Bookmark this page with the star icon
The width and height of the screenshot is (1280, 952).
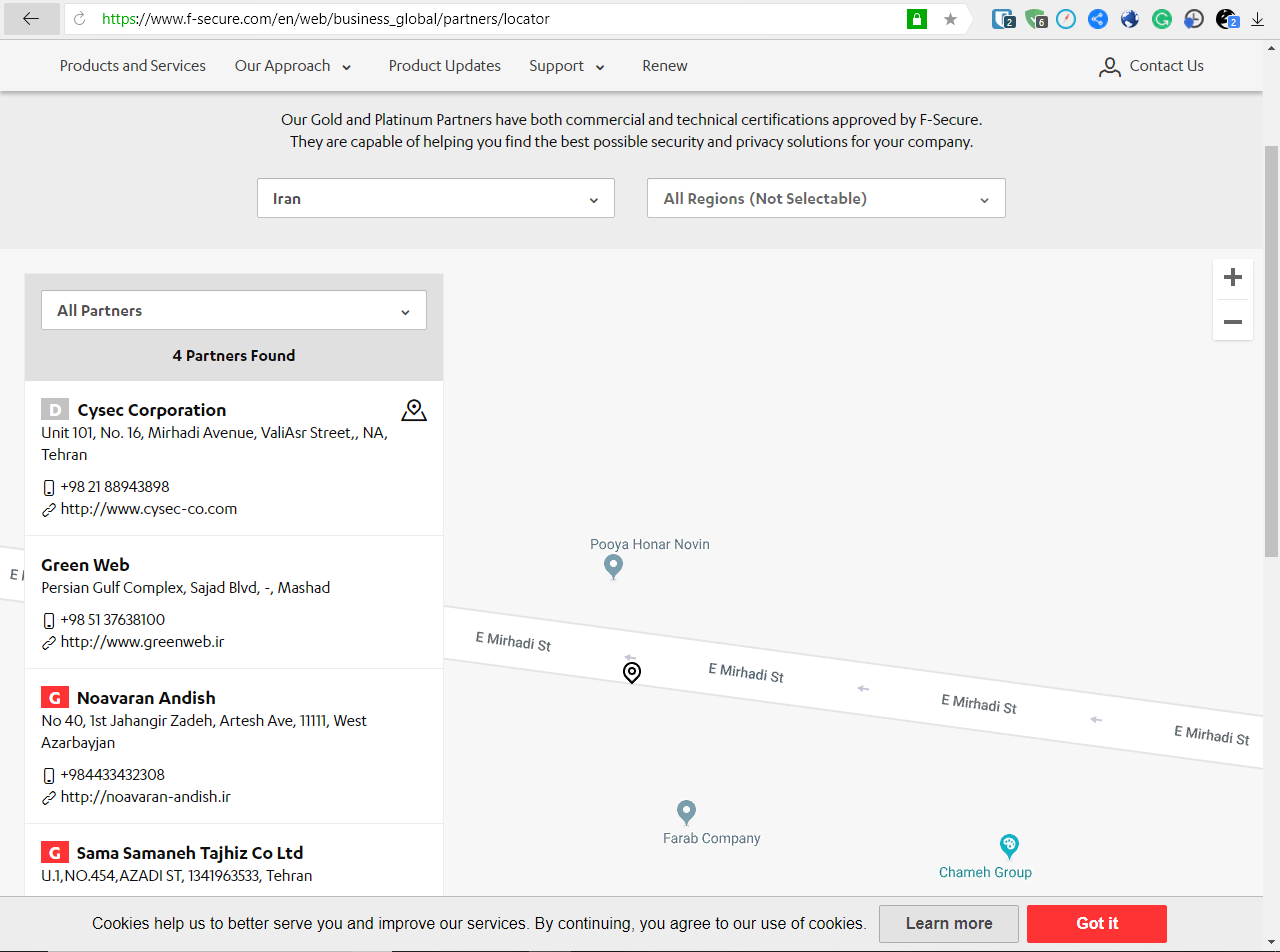(x=950, y=19)
